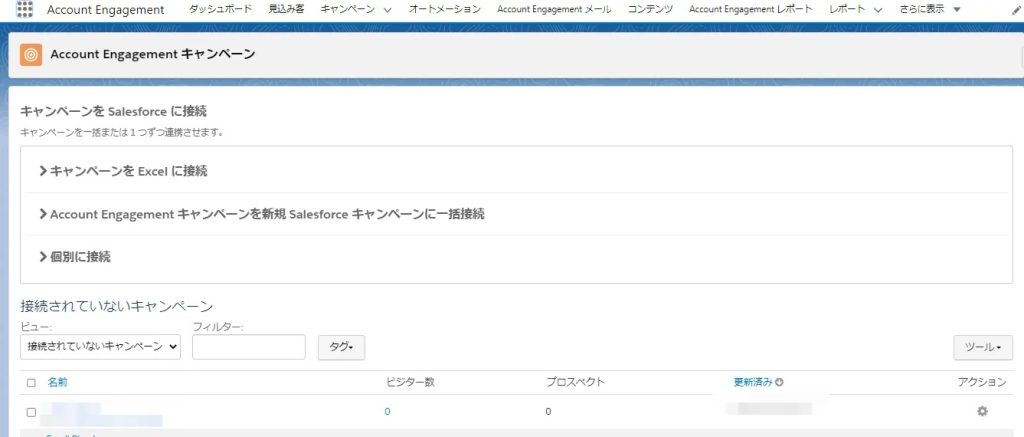Open the タグ dropdown button

(341, 348)
